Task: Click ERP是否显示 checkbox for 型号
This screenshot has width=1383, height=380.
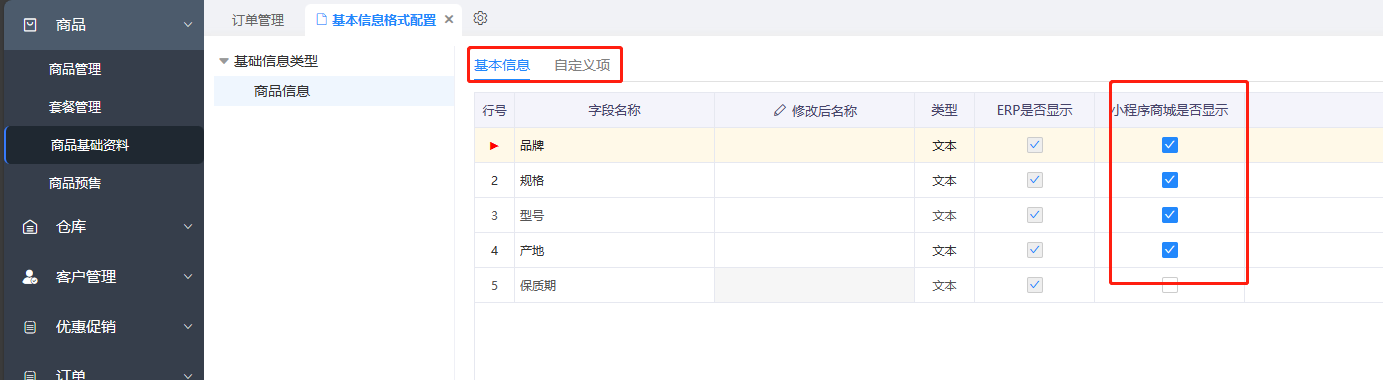Action: [1035, 215]
